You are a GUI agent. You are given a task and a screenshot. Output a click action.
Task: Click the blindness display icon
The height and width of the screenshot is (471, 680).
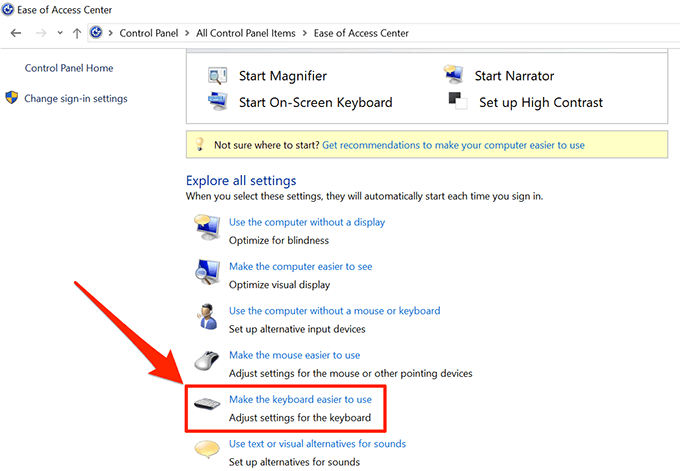206,229
